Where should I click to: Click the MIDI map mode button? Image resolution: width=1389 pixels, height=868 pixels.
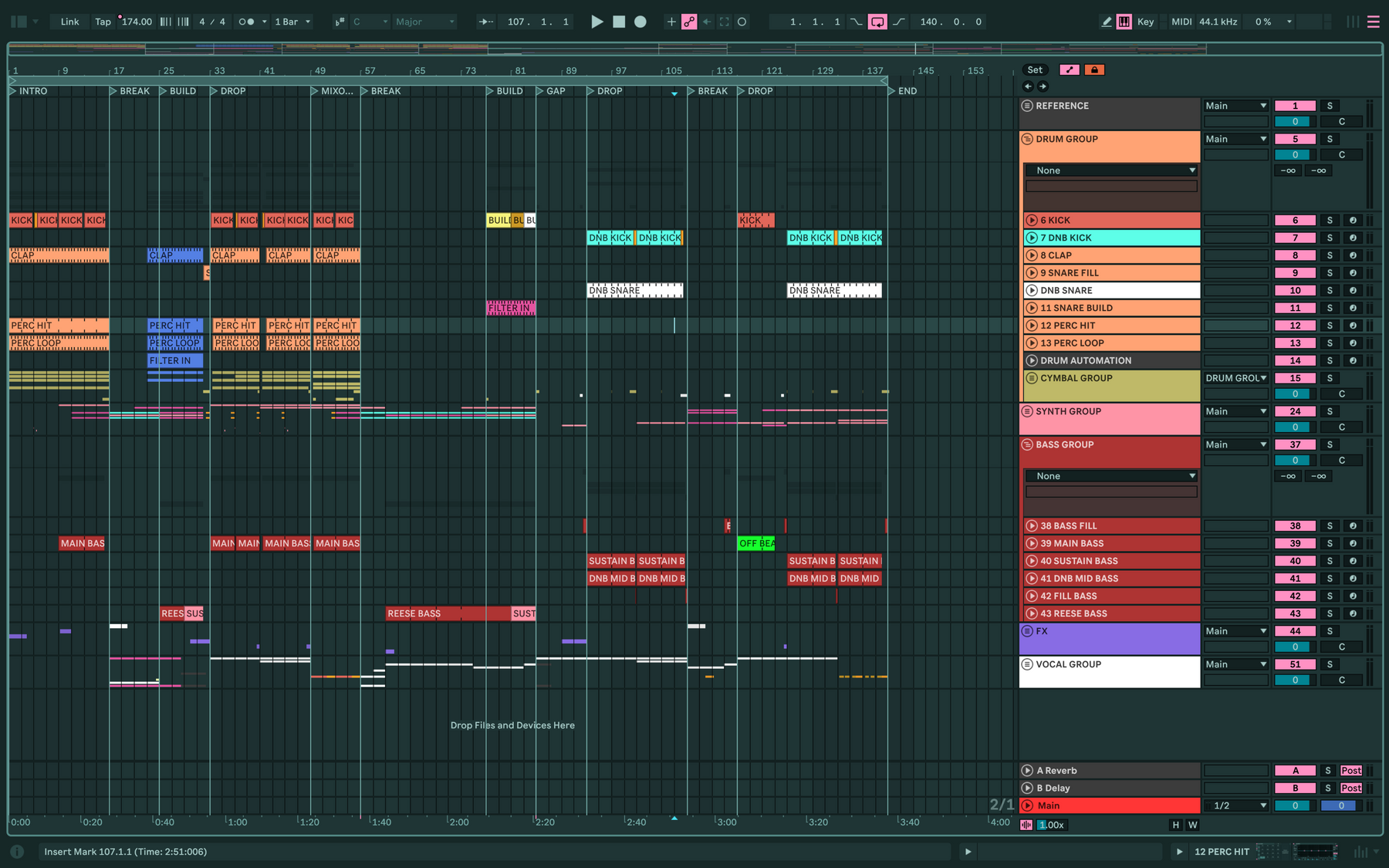pyautogui.click(x=1181, y=22)
